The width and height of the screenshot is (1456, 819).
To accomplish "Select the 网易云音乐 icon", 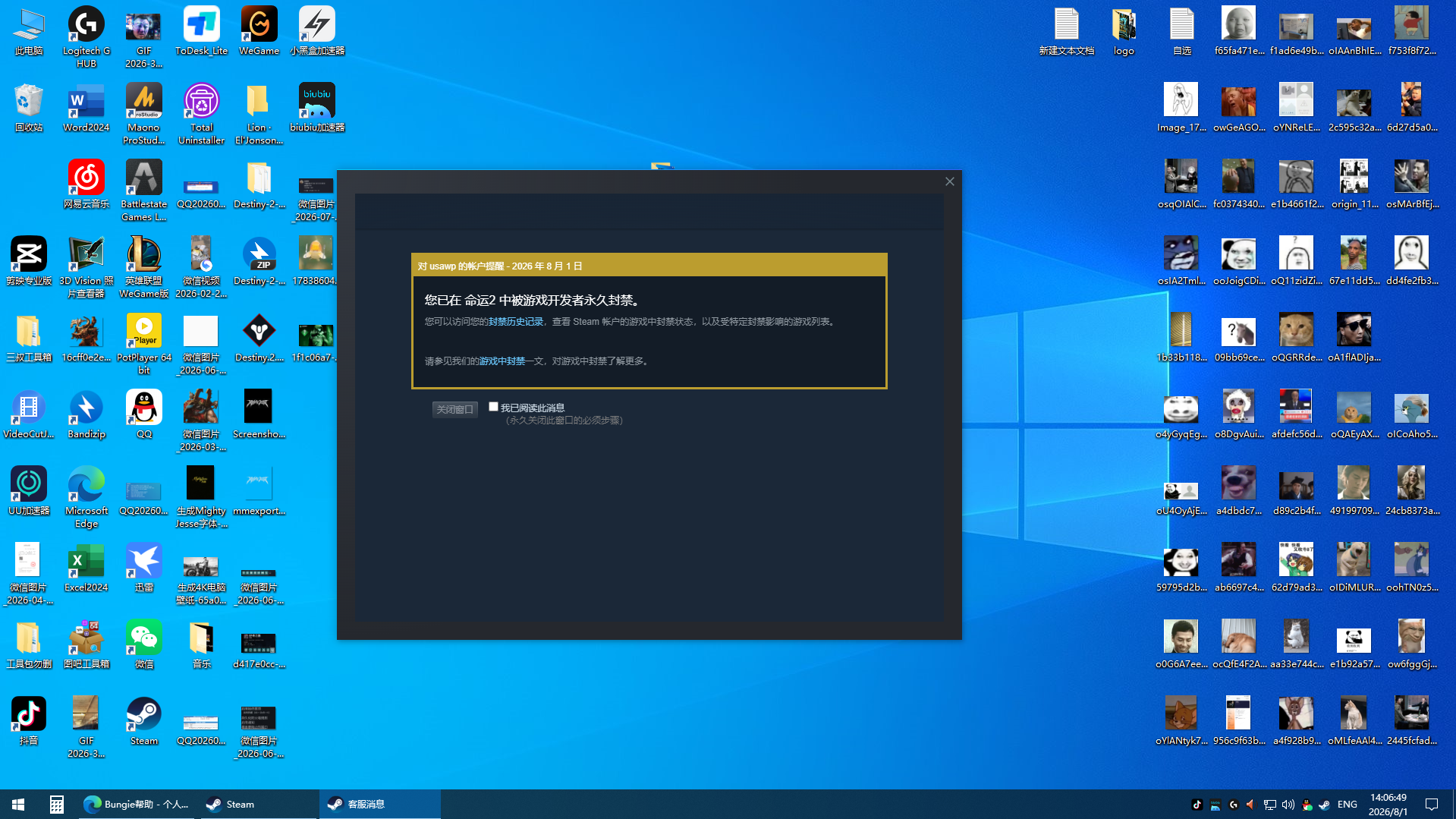I will pyautogui.click(x=86, y=185).
